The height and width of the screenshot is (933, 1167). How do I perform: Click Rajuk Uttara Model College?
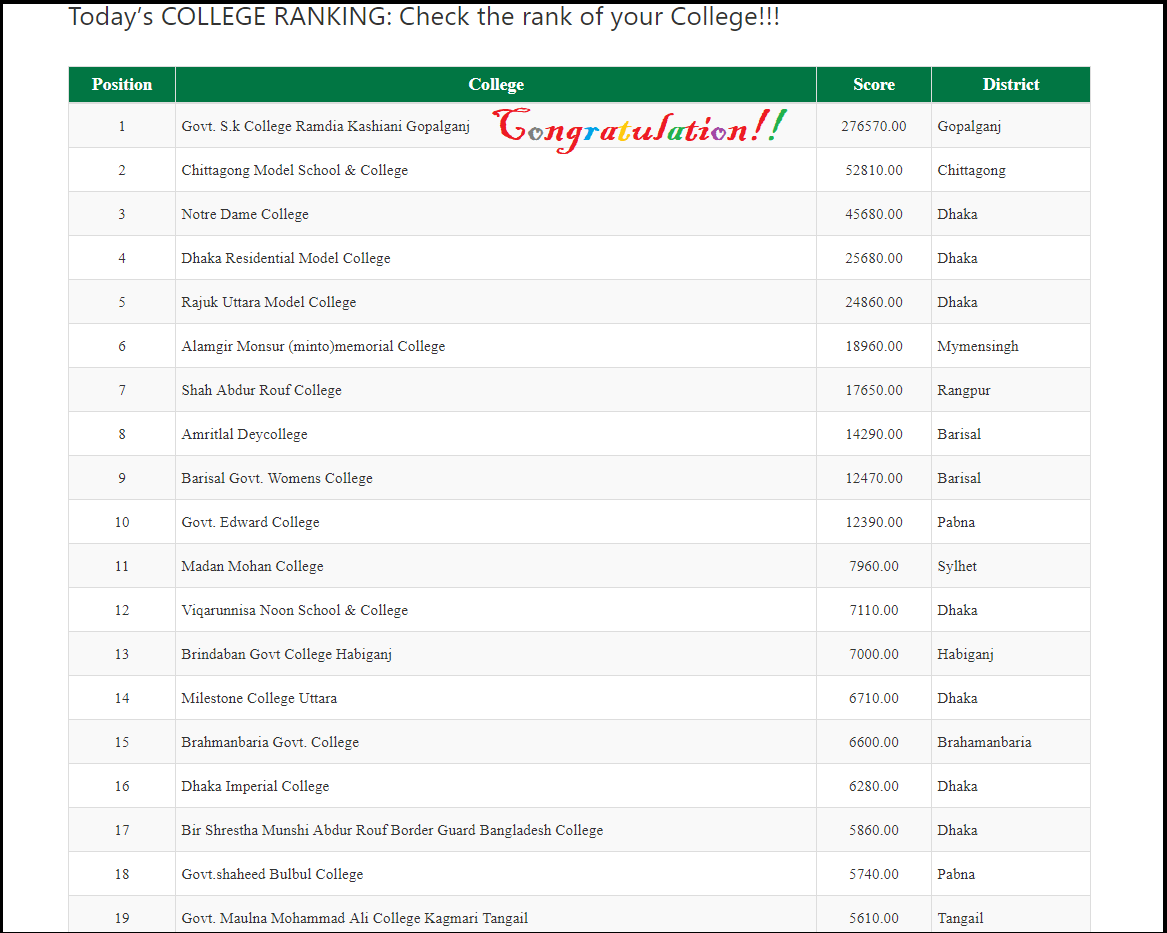[x=269, y=302]
